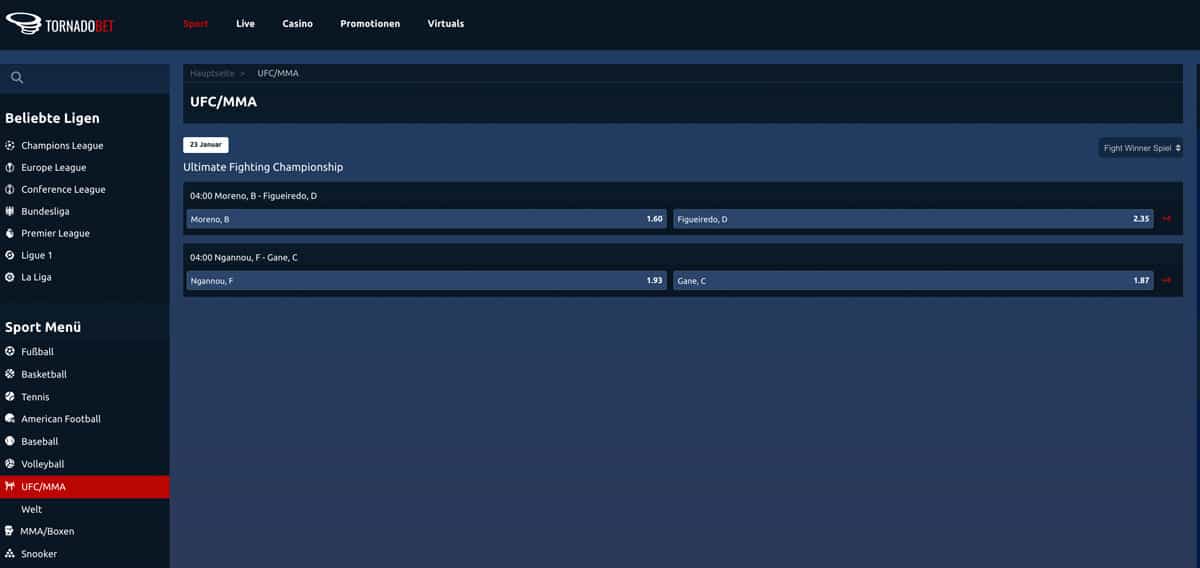Open the Promotionen tab
The width and height of the screenshot is (1200, 568).
[370, 24]
